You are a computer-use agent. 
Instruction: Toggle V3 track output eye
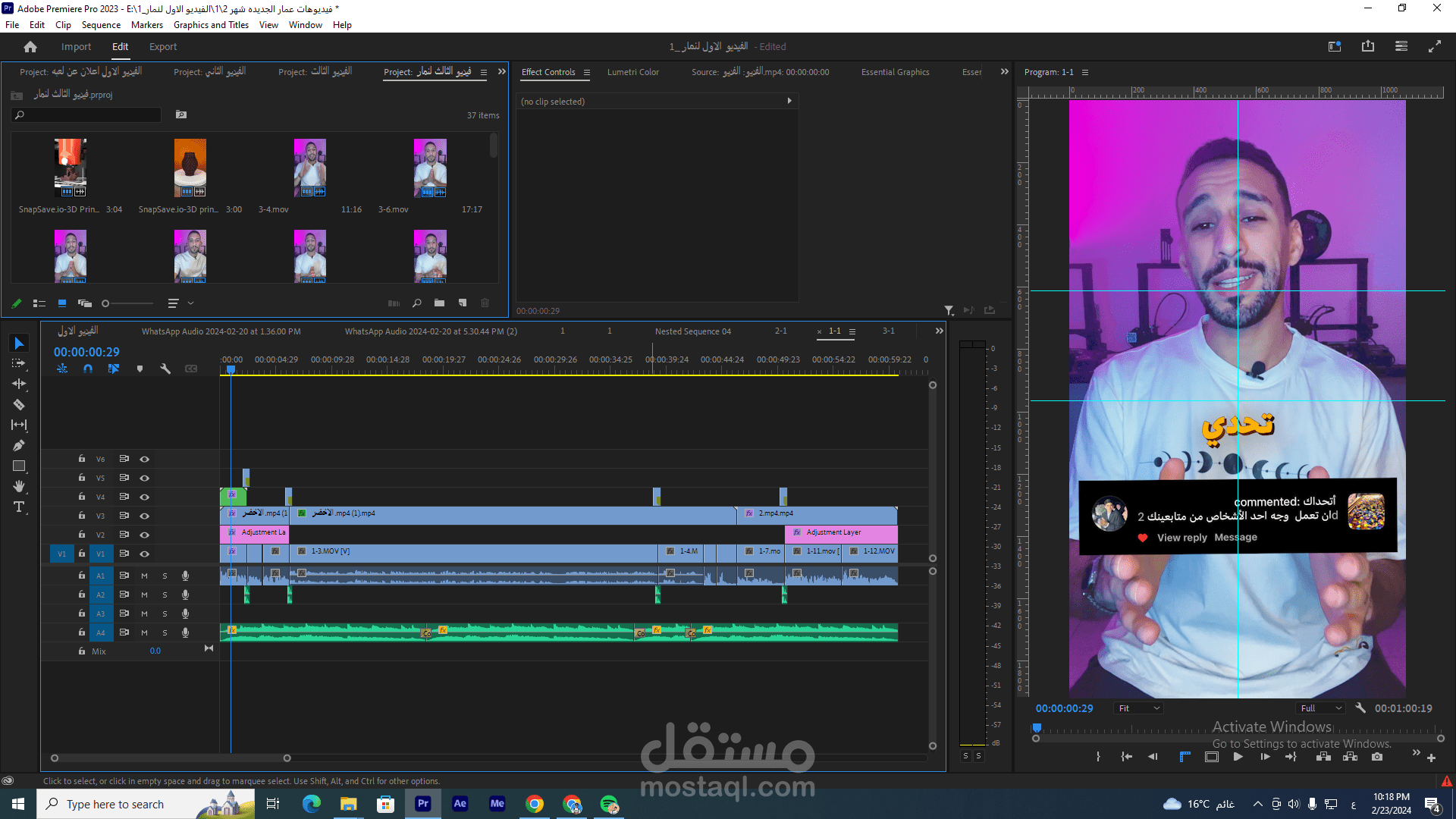(144, 516)
